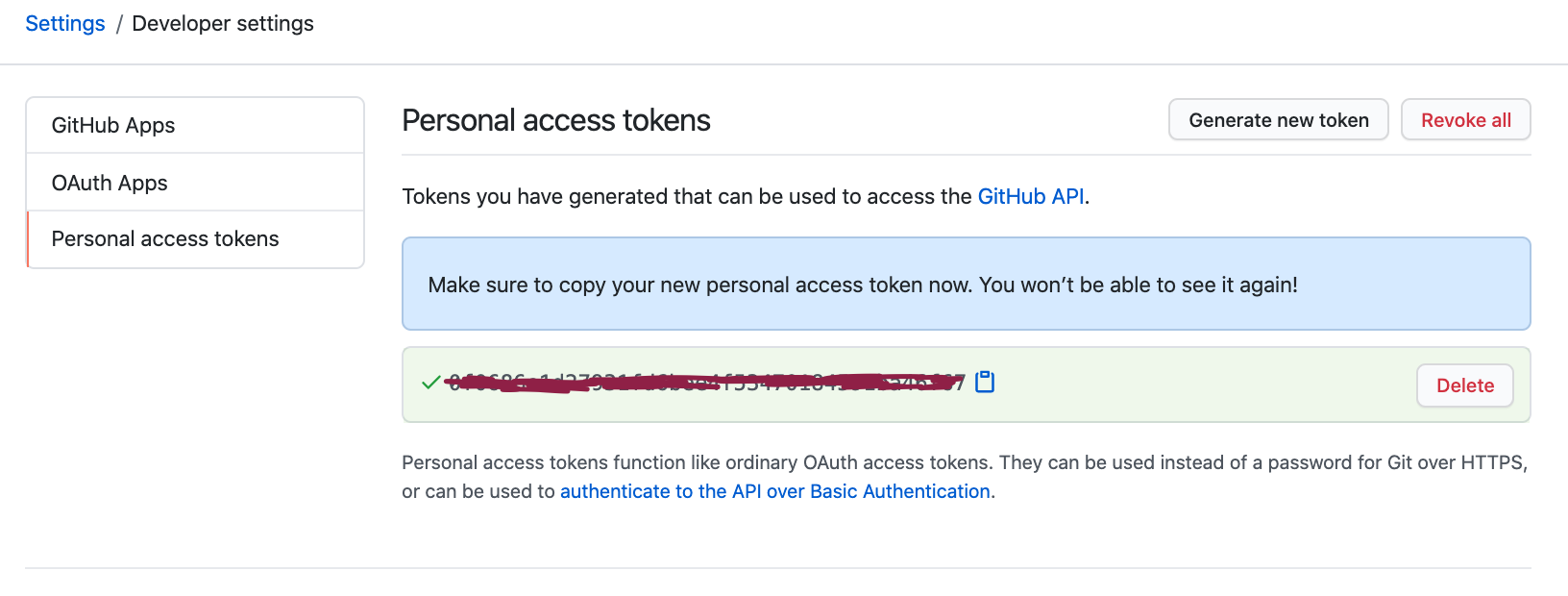Copy the token with the clipboard icon

(985, 383)
